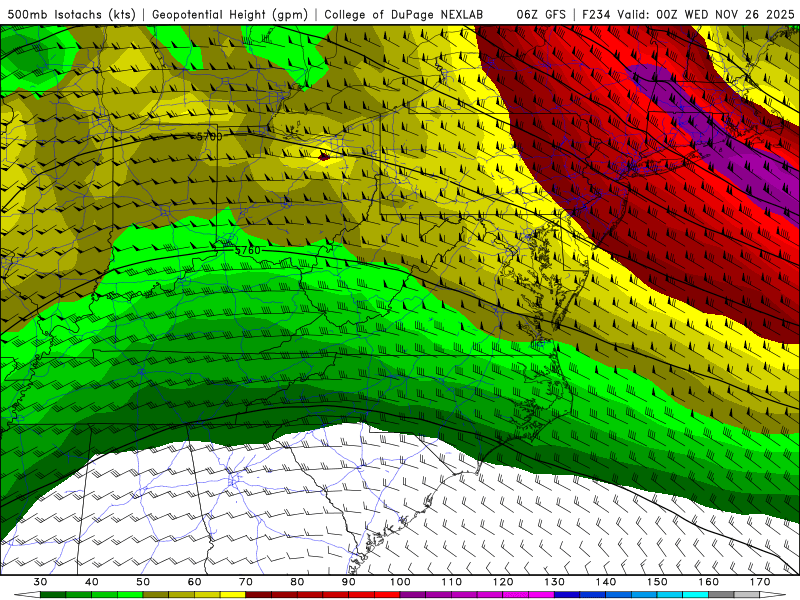Click the '00Z WED NOV 26 2025' valid time
Screen dimensions: 800x600
click(x=726, y=15)
